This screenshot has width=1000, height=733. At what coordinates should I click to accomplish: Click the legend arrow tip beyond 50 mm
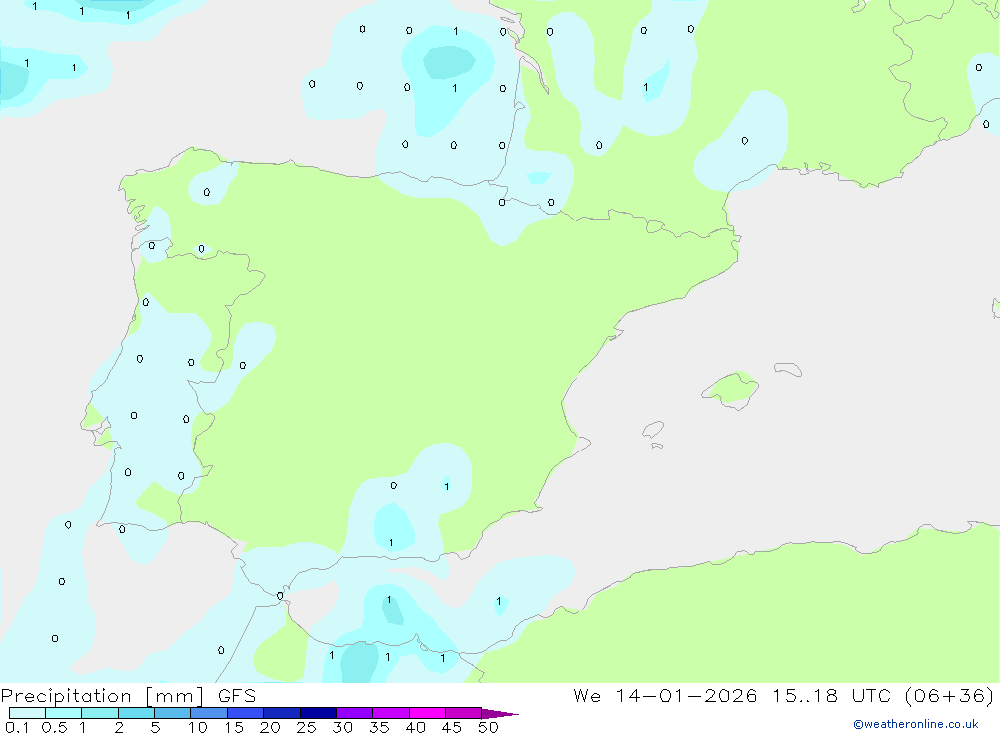click(501, 714)
